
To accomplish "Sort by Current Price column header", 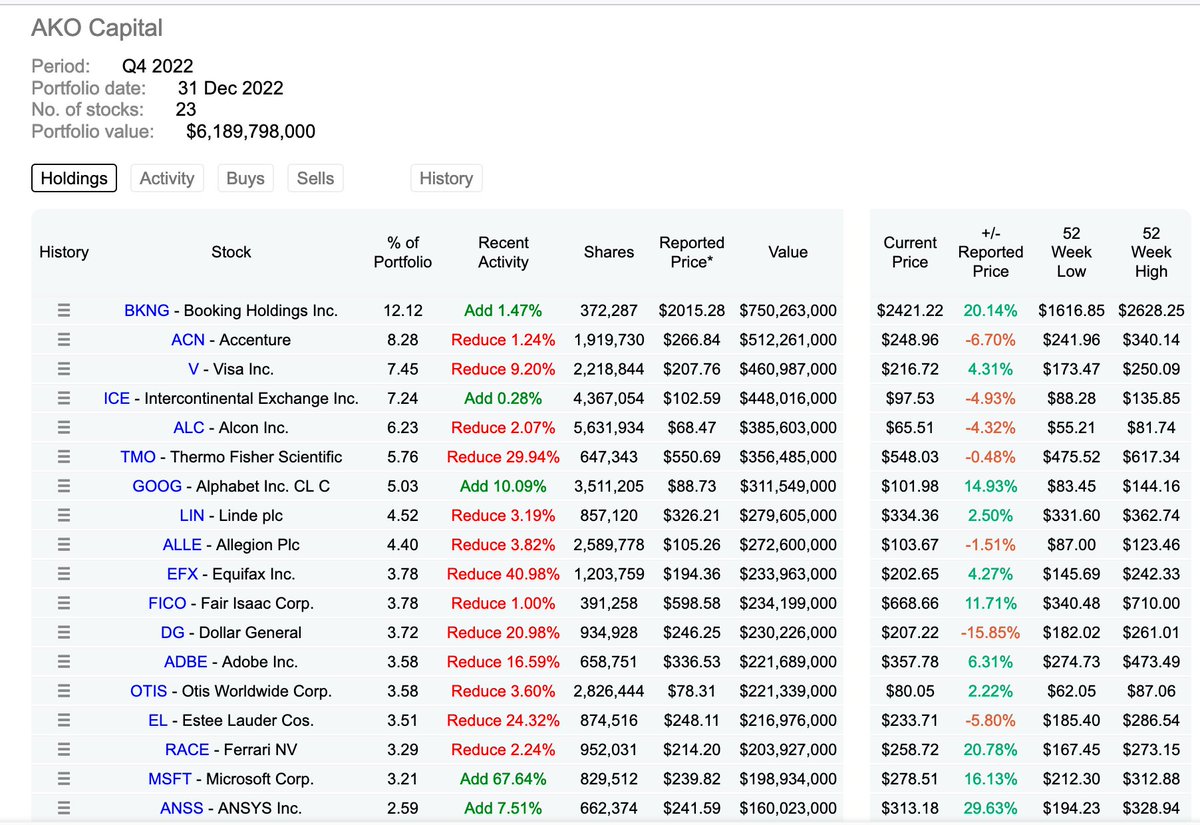I will [x=910, y=252].
